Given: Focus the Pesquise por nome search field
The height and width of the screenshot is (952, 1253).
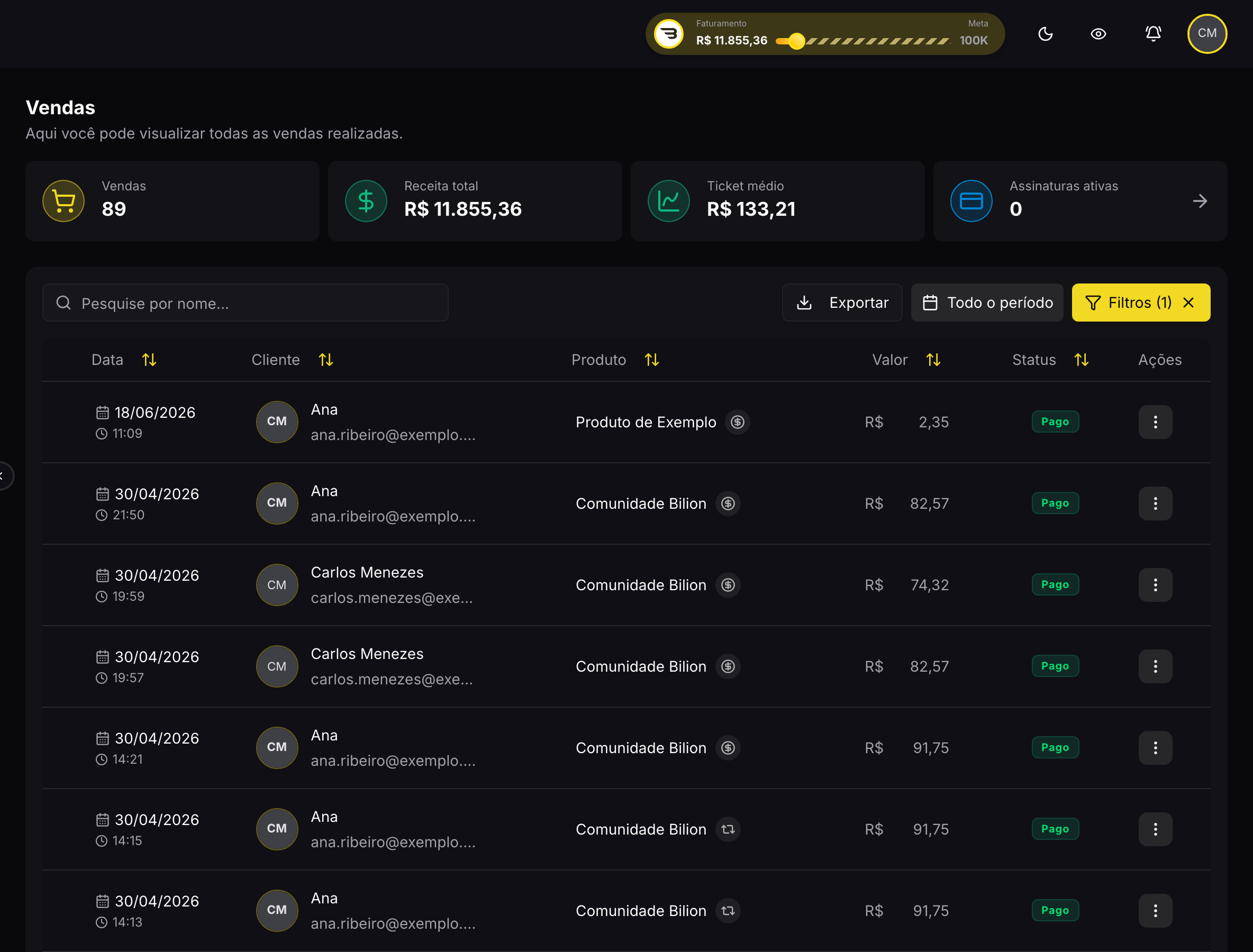Looking at the screenshot, I should pyautogui.click(x=246, y=303).
